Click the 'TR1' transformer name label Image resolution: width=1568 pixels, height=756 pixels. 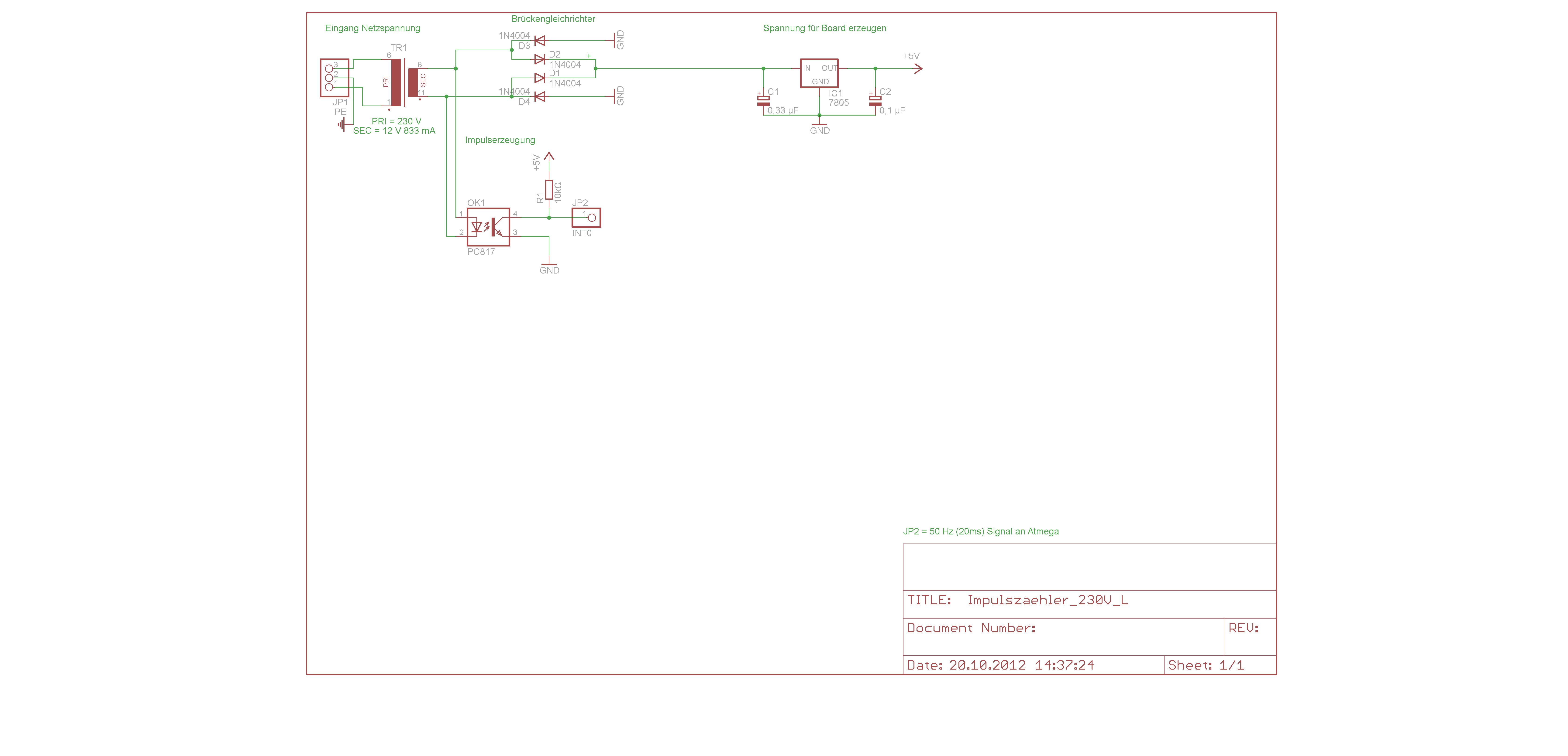coord(399,48)
